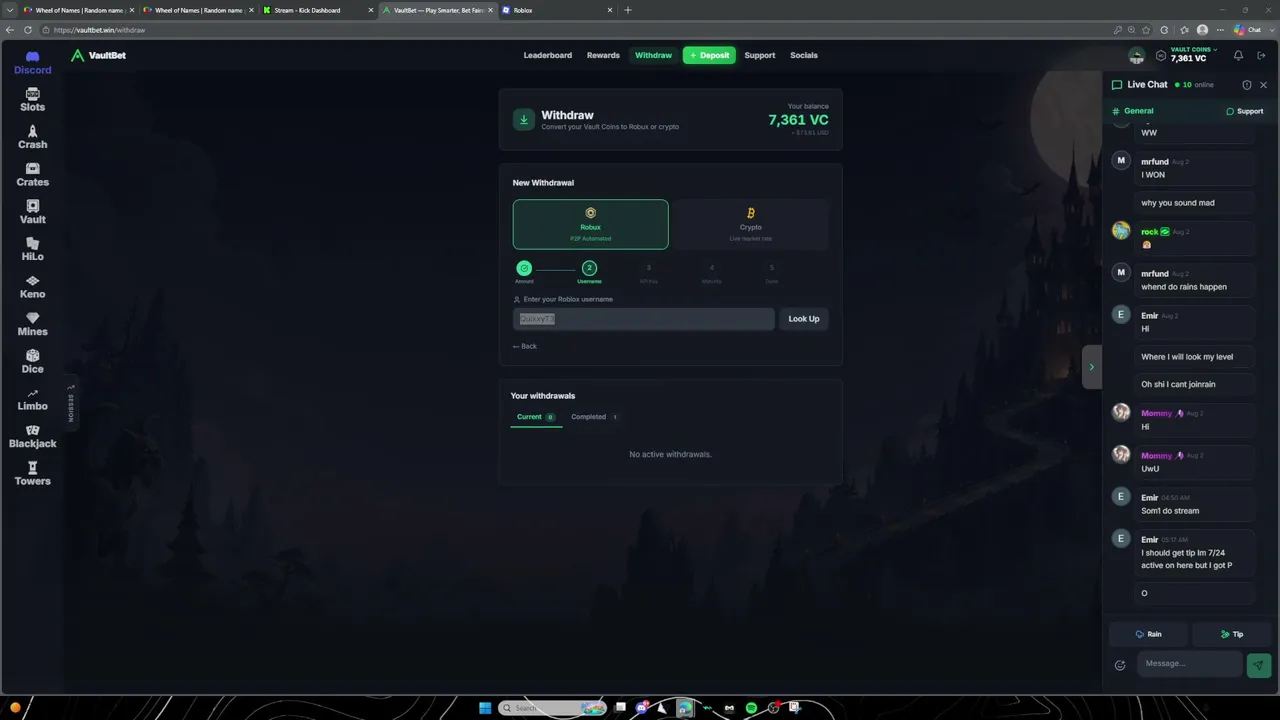Viewport: 1280px width, 720px height.
Task: Switch to the Roblox browser tab
Action: coord(556,10)
